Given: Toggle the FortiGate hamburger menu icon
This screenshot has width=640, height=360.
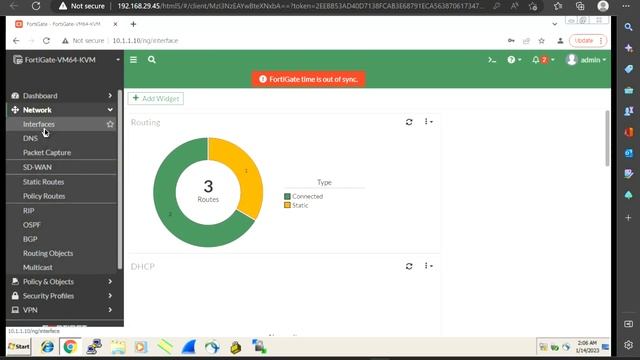Looking at the screenshot, I should 133,60.
